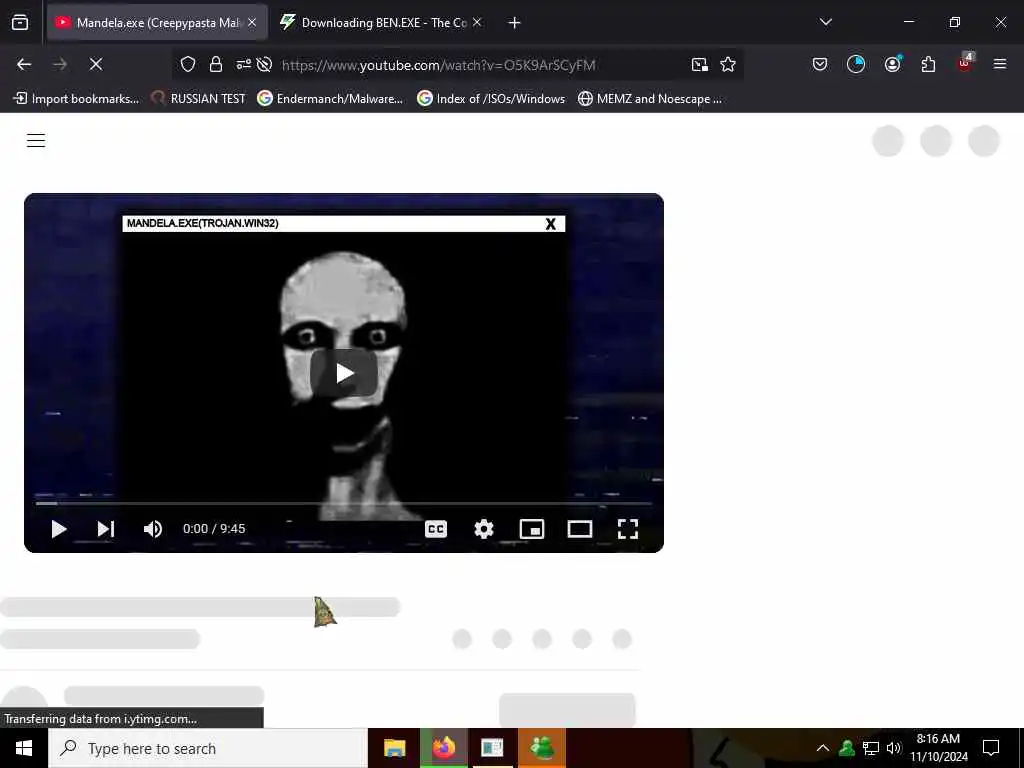This screenshot has width=1024, height=768.
Task: Open File Explorer from taskbar
Action: click(x=394, y=748)
